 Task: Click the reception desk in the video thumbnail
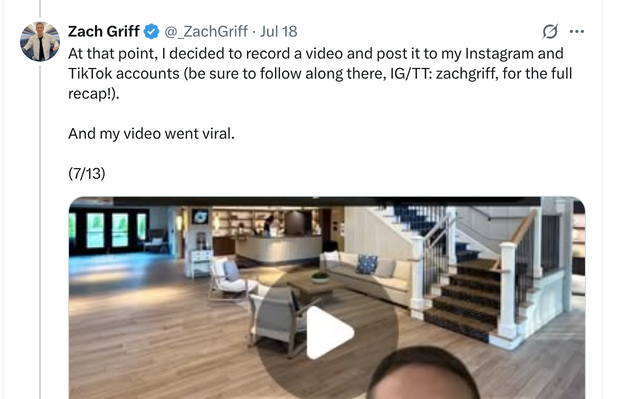pyautogui.click(x=279, y=247)
